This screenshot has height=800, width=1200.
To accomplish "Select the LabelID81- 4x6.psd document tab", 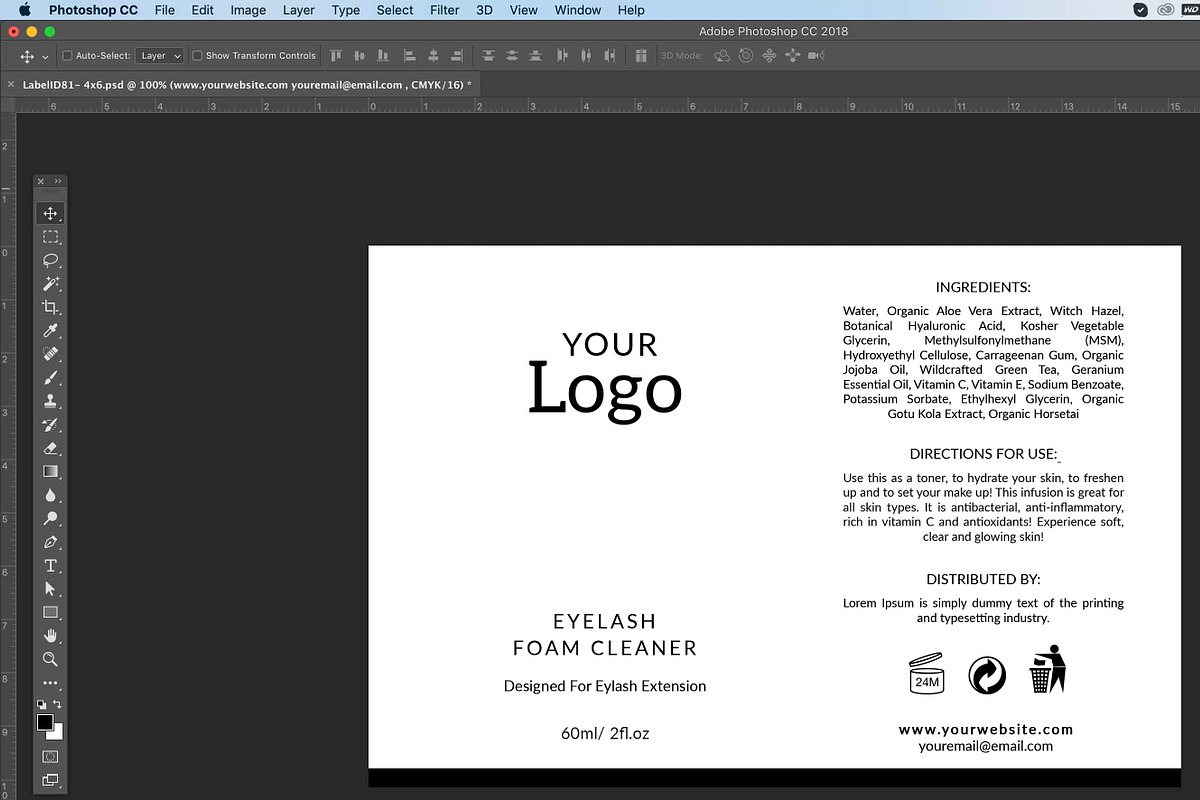I will (x=246, y=85).
